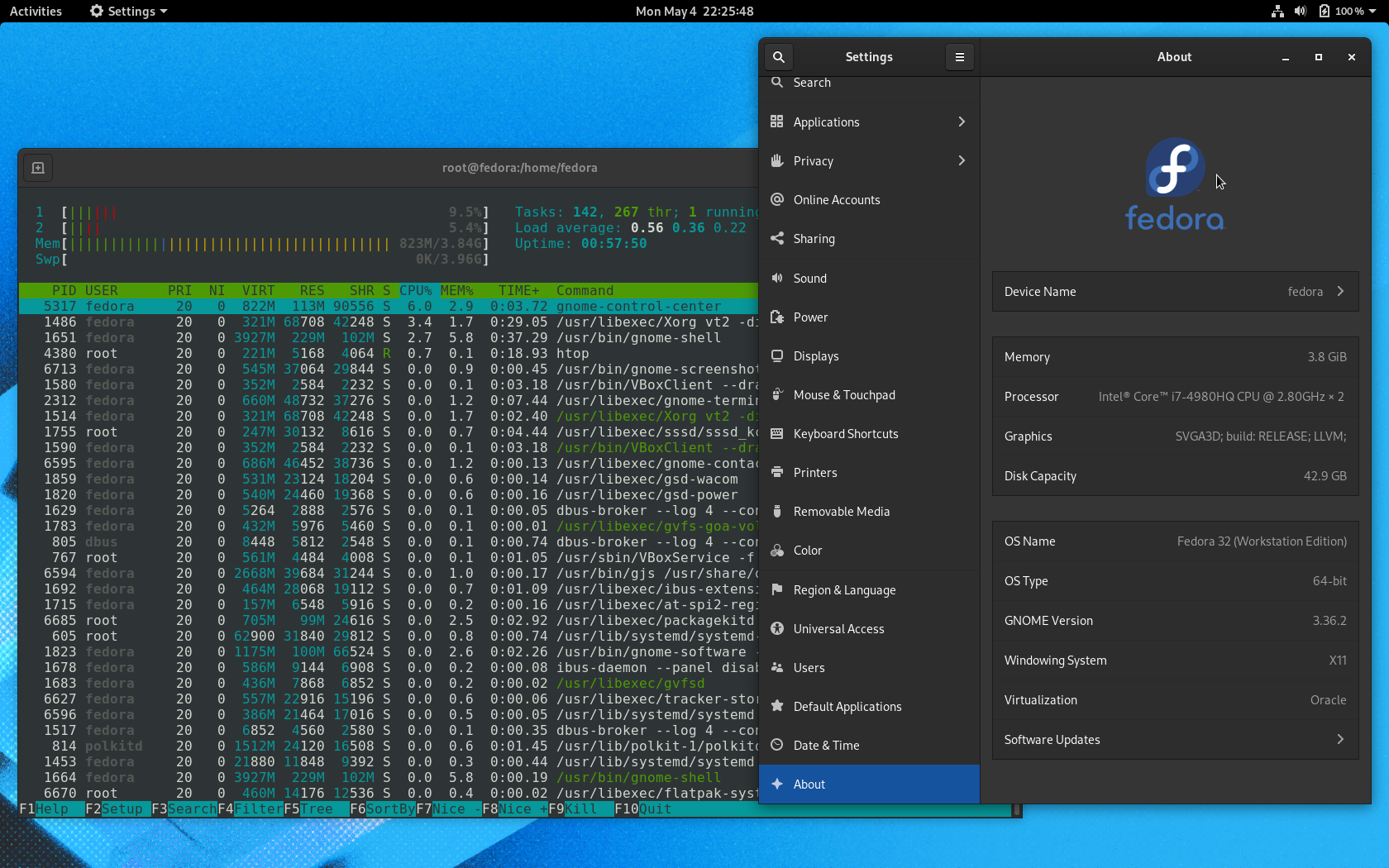Click the Applications grid icon
Image resolution: width=1389 pixels, height=868 pixels.
point(777,122)
